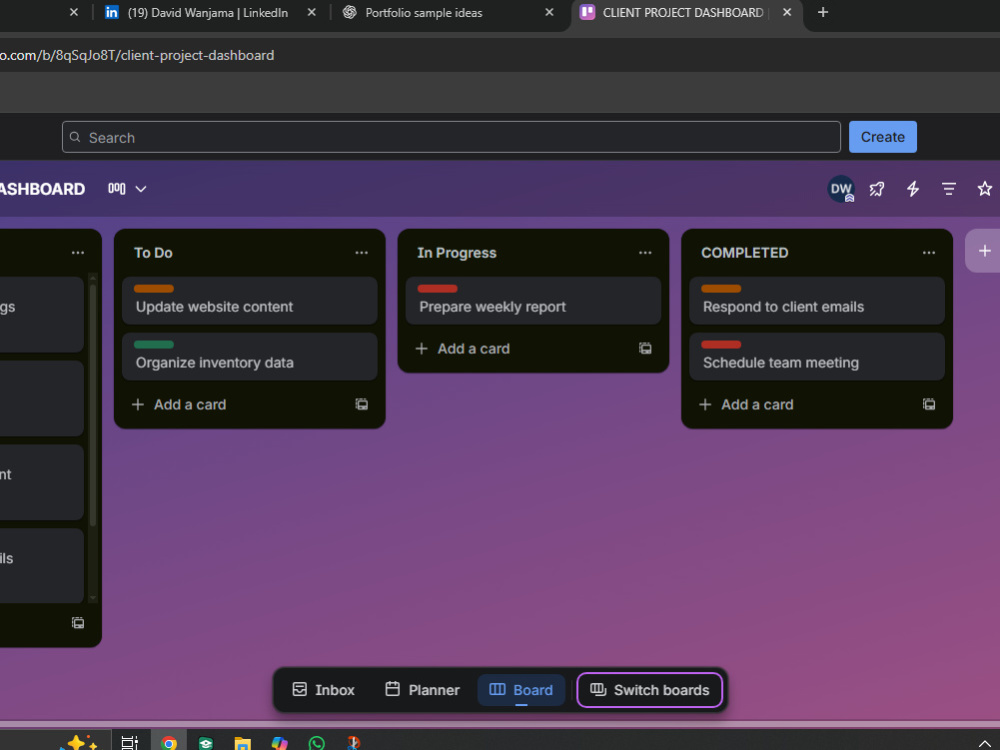Open the To Do list actions menu
The image size is (1000, 750).
[362, 253]
